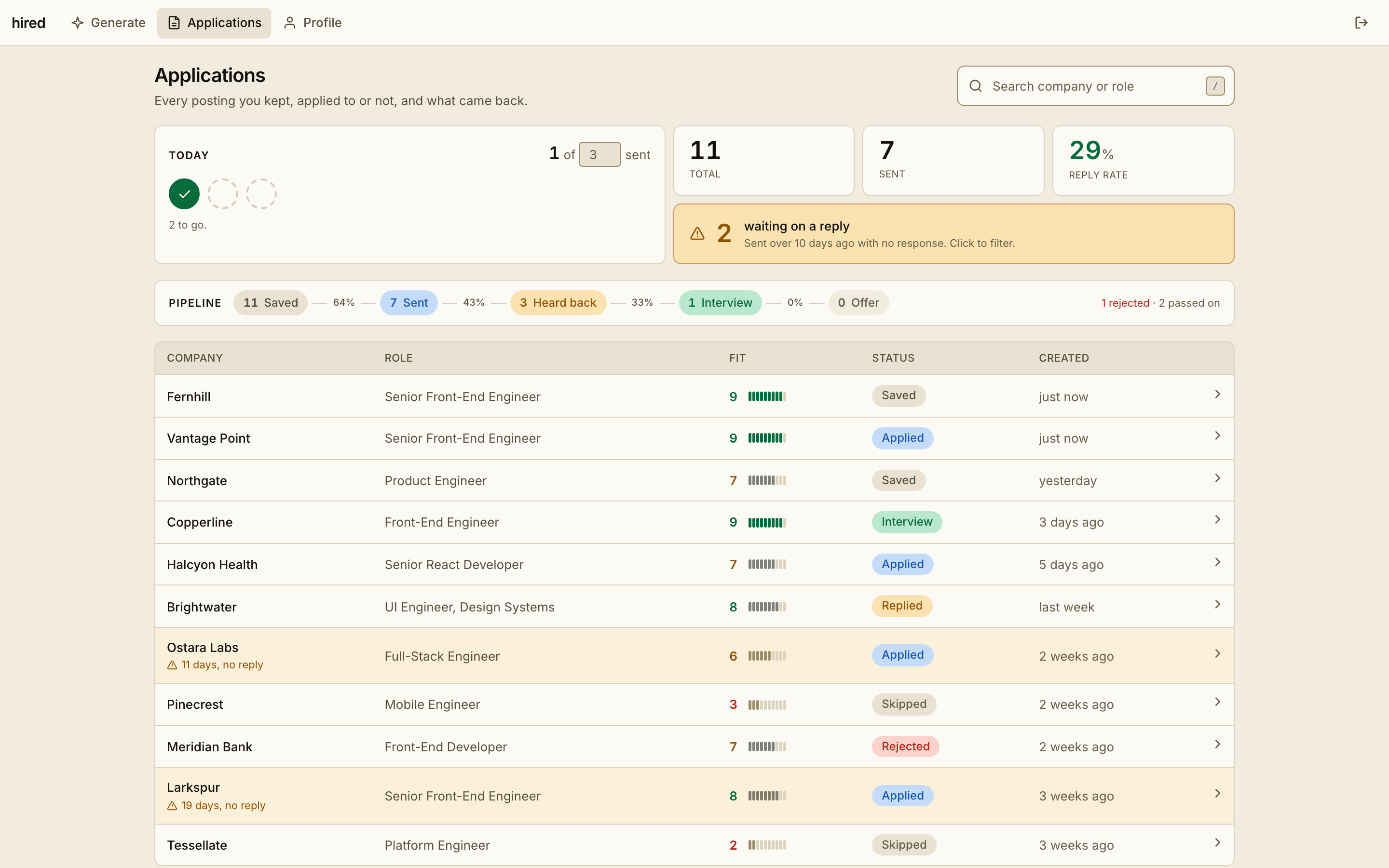Viewport: 1389px width, 868px height.
Task: Expand the Copperline row chevron
Action: click(1217, 520)
